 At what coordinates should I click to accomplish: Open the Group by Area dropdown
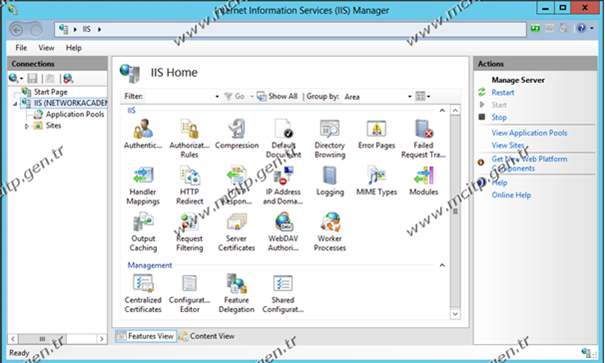click(410, 96)
